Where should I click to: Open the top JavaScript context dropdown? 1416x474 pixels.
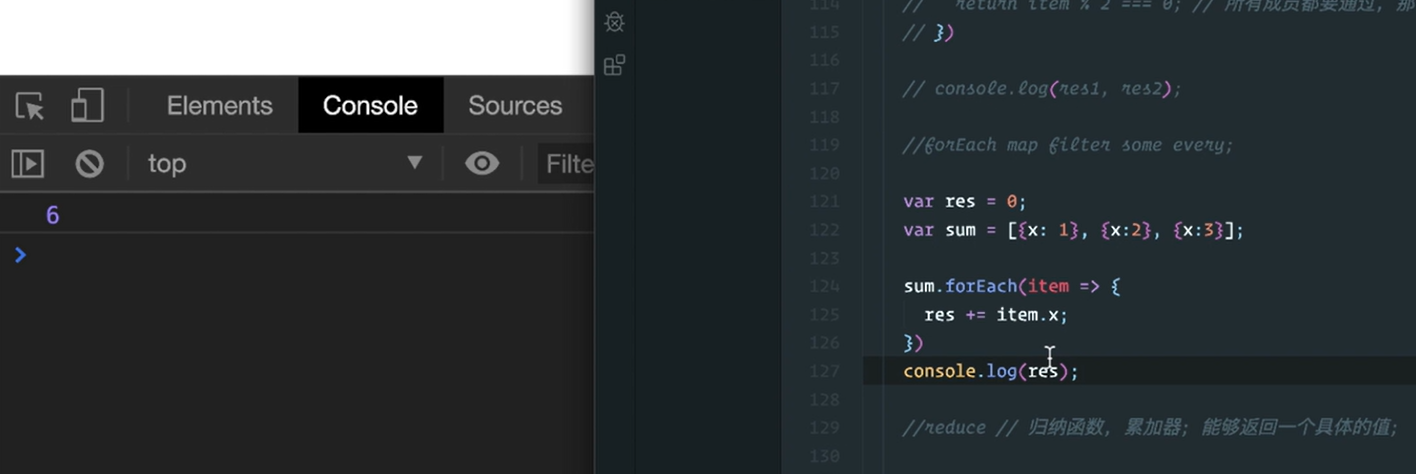(x=285, y=163)
